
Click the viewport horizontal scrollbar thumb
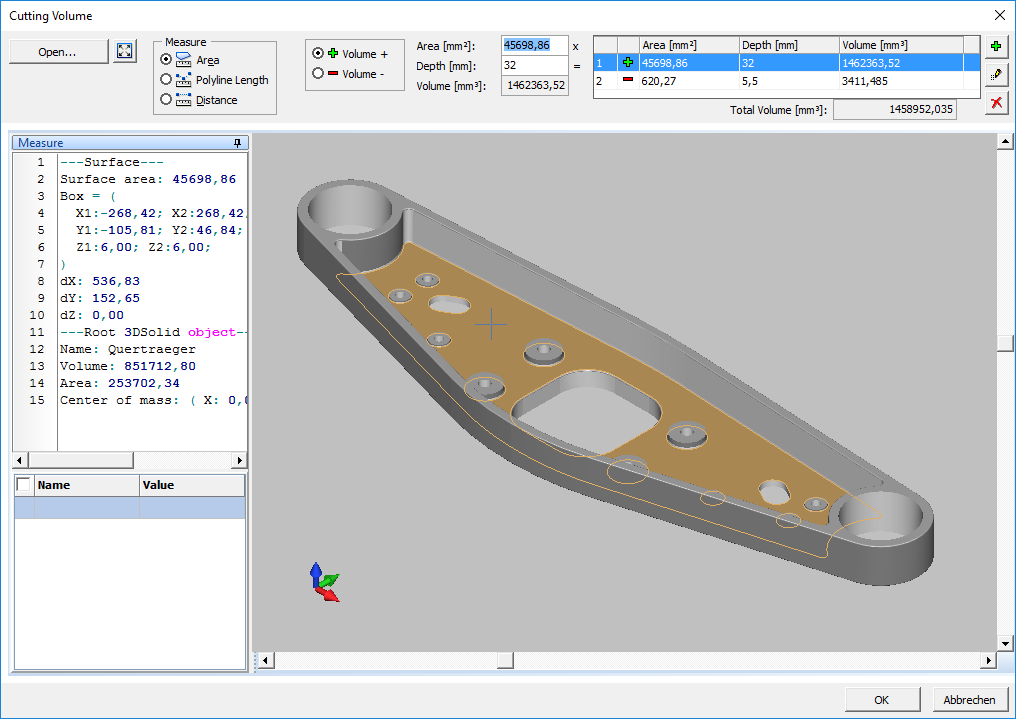(506, 660)
